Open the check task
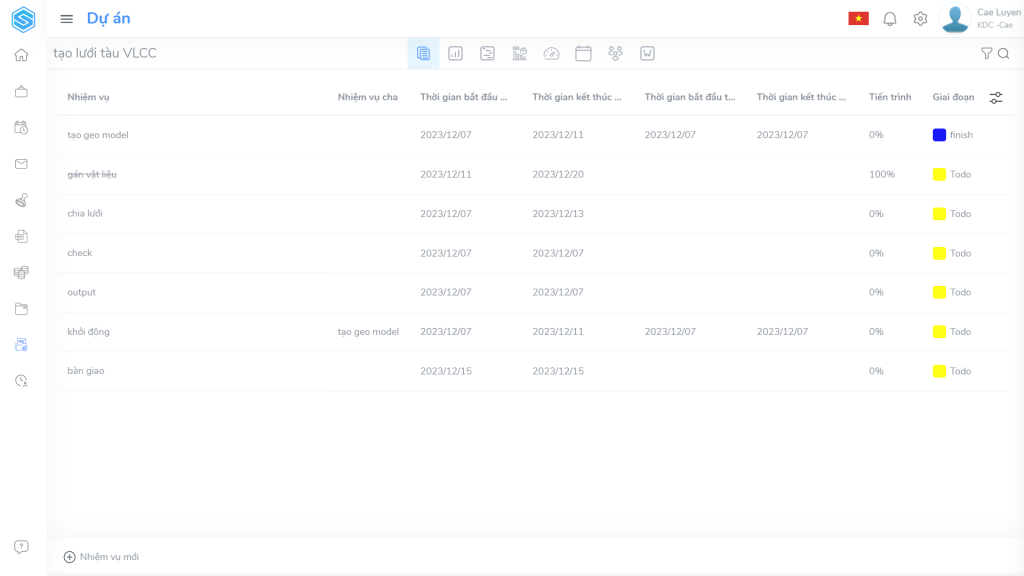Viewport: 1024px width, 576px height. (x=80, y=253)
